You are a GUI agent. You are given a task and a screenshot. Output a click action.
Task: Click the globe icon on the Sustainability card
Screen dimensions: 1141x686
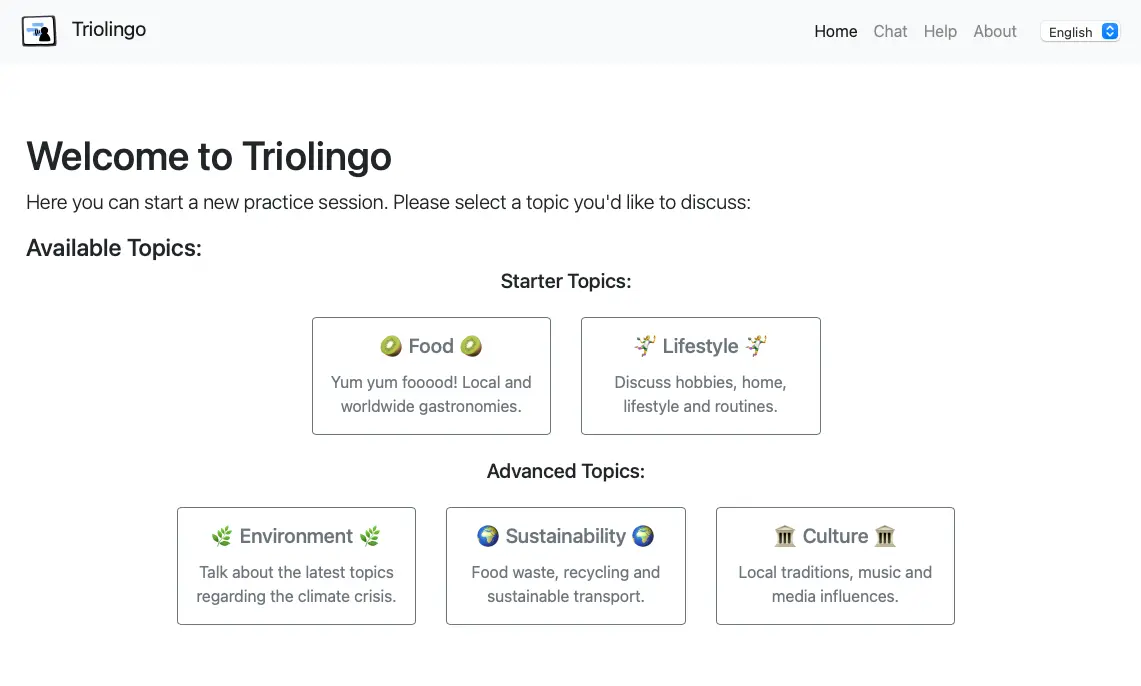[x=487, y=536]
